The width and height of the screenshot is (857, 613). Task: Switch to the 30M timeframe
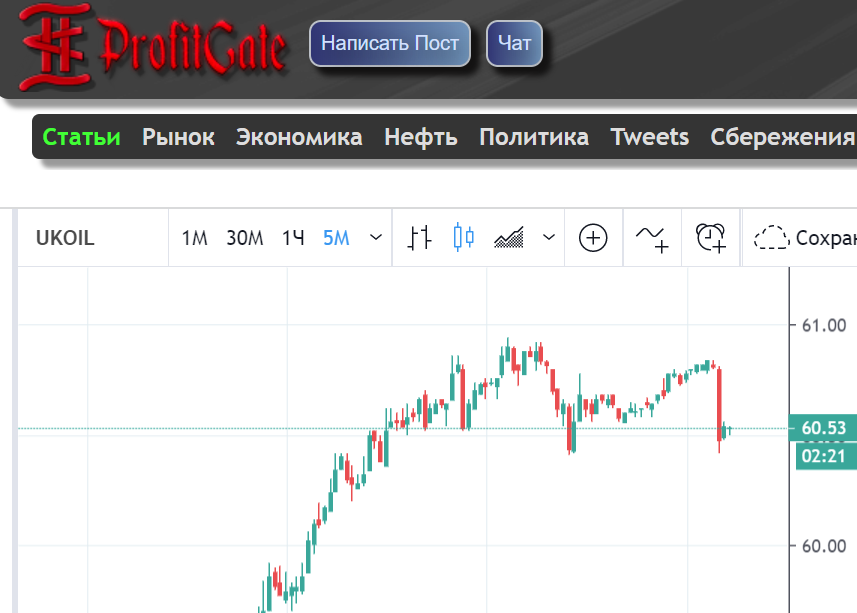click(244, 238)
